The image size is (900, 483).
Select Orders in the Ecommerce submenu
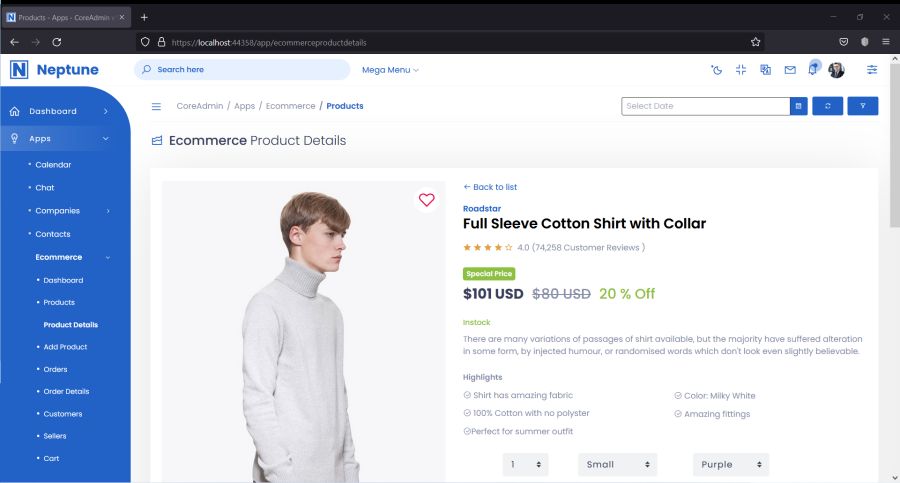[55, 369]
